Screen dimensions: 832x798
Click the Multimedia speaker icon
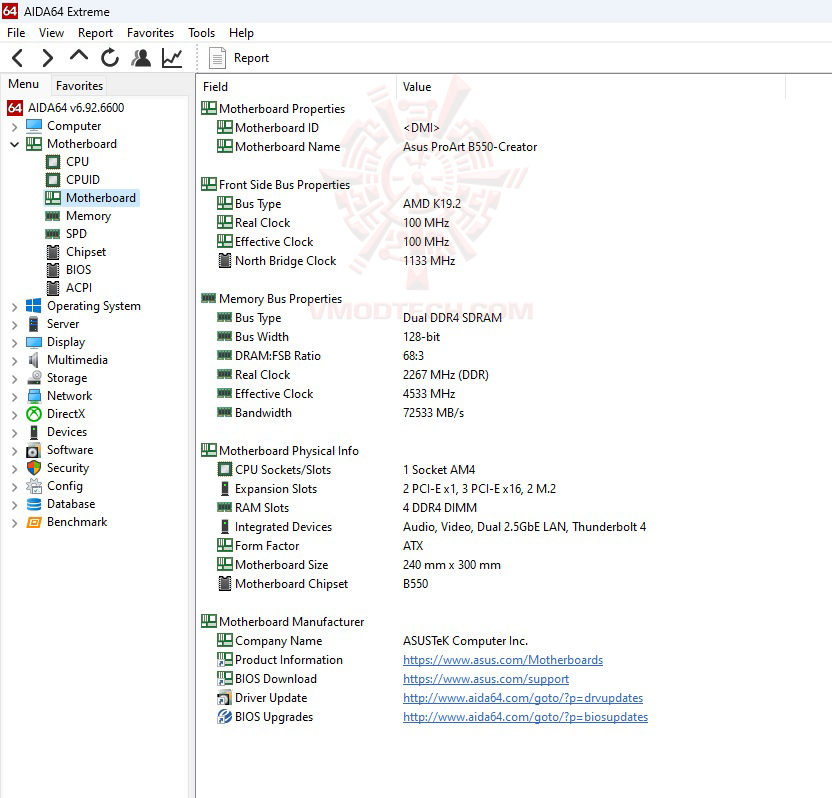coord(33,360)
